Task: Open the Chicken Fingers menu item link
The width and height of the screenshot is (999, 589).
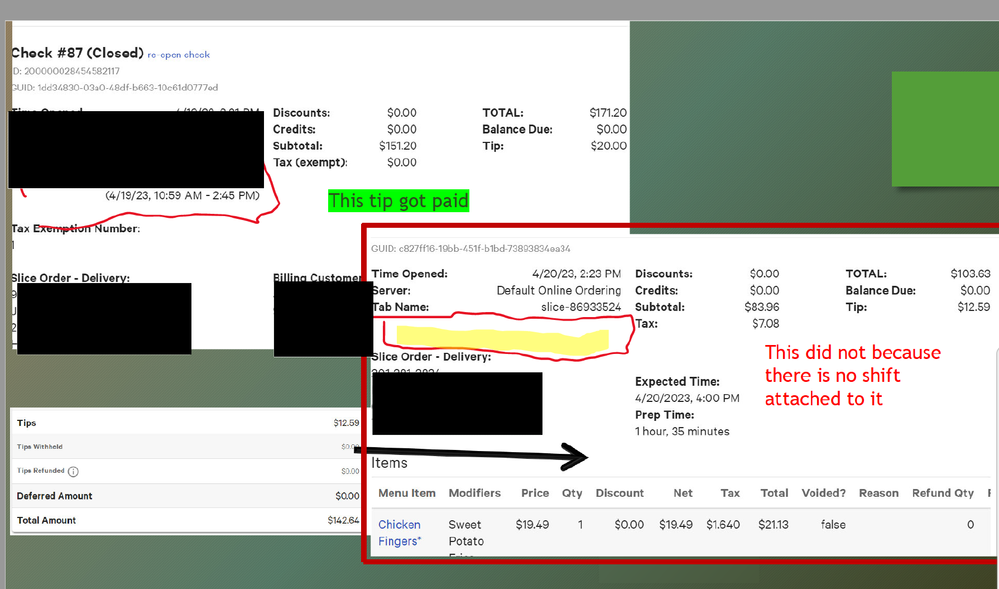Action: 399,532
